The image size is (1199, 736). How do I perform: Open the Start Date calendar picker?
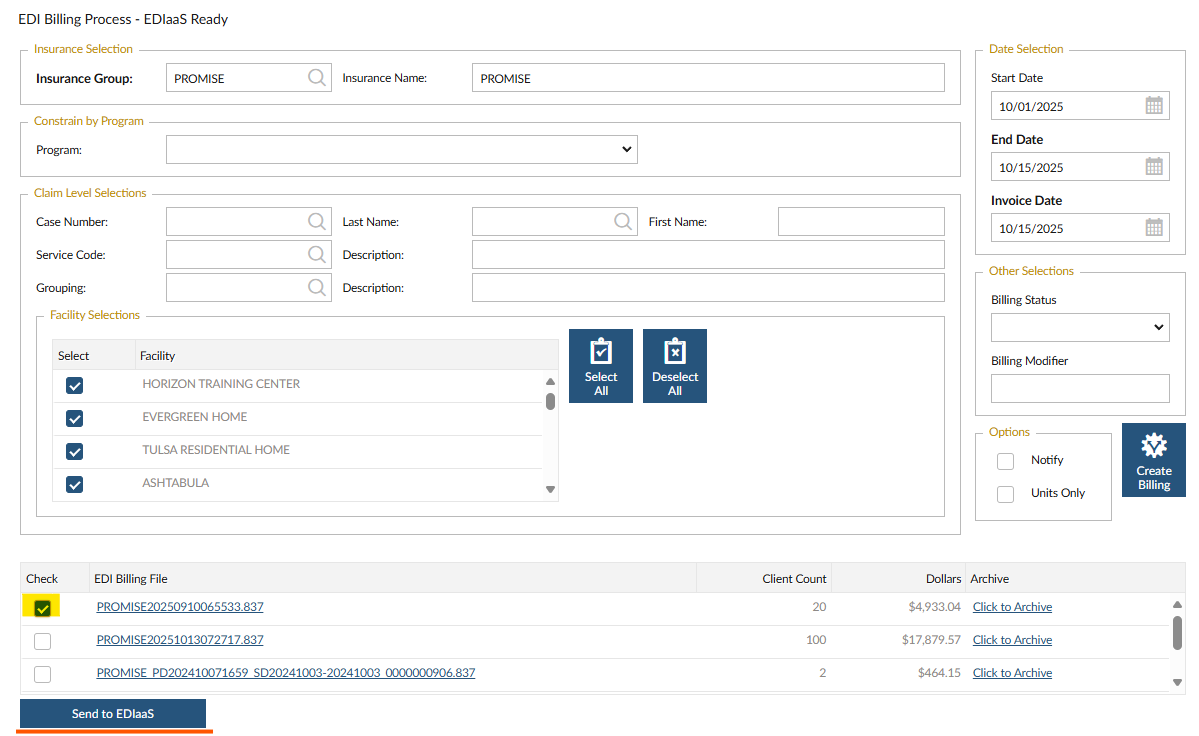[1153, 106]
